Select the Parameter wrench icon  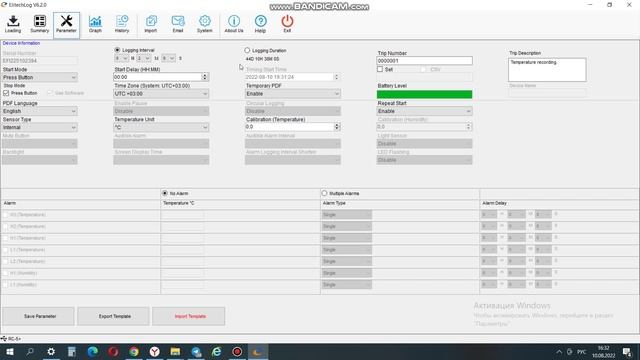pyautogui.click(x=66, y=24)
